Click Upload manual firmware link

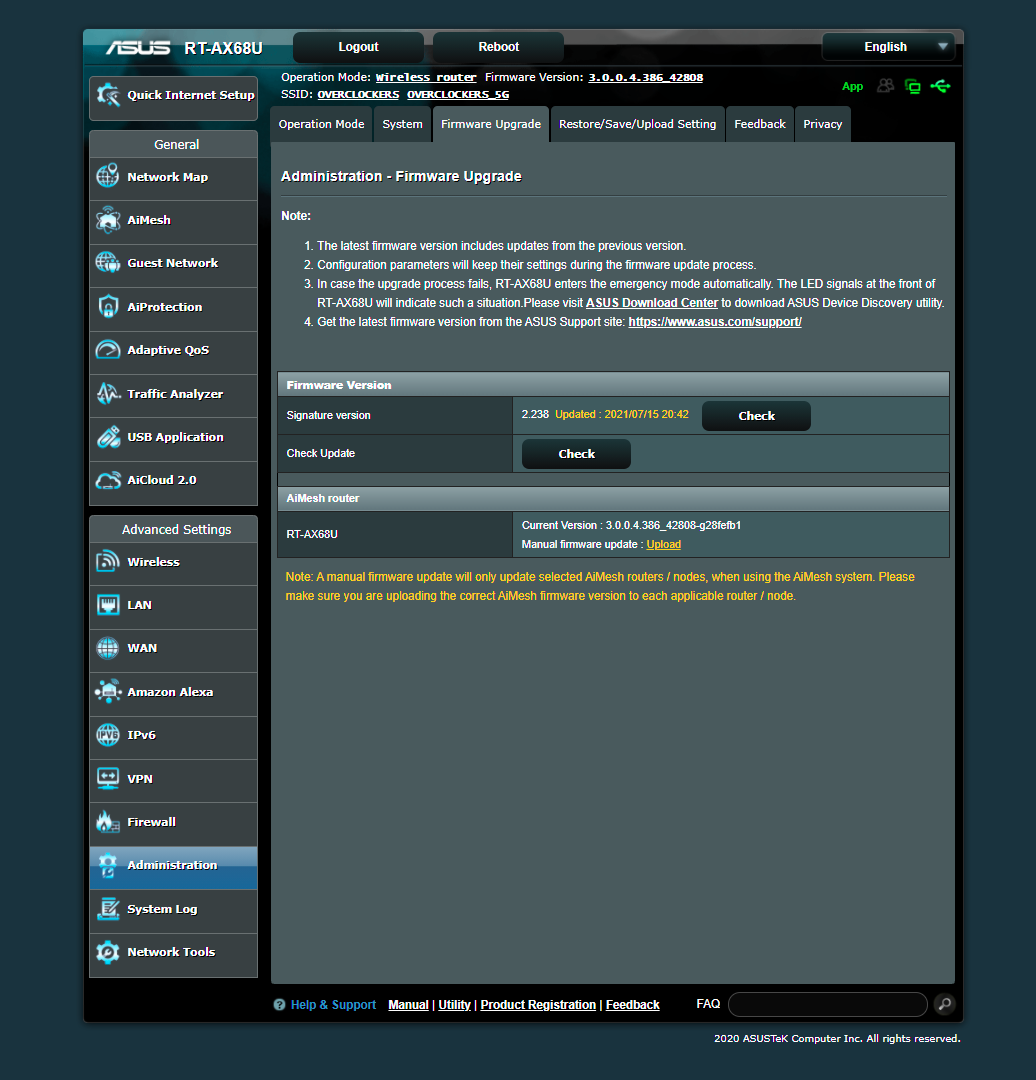click(x=663, y=544)
